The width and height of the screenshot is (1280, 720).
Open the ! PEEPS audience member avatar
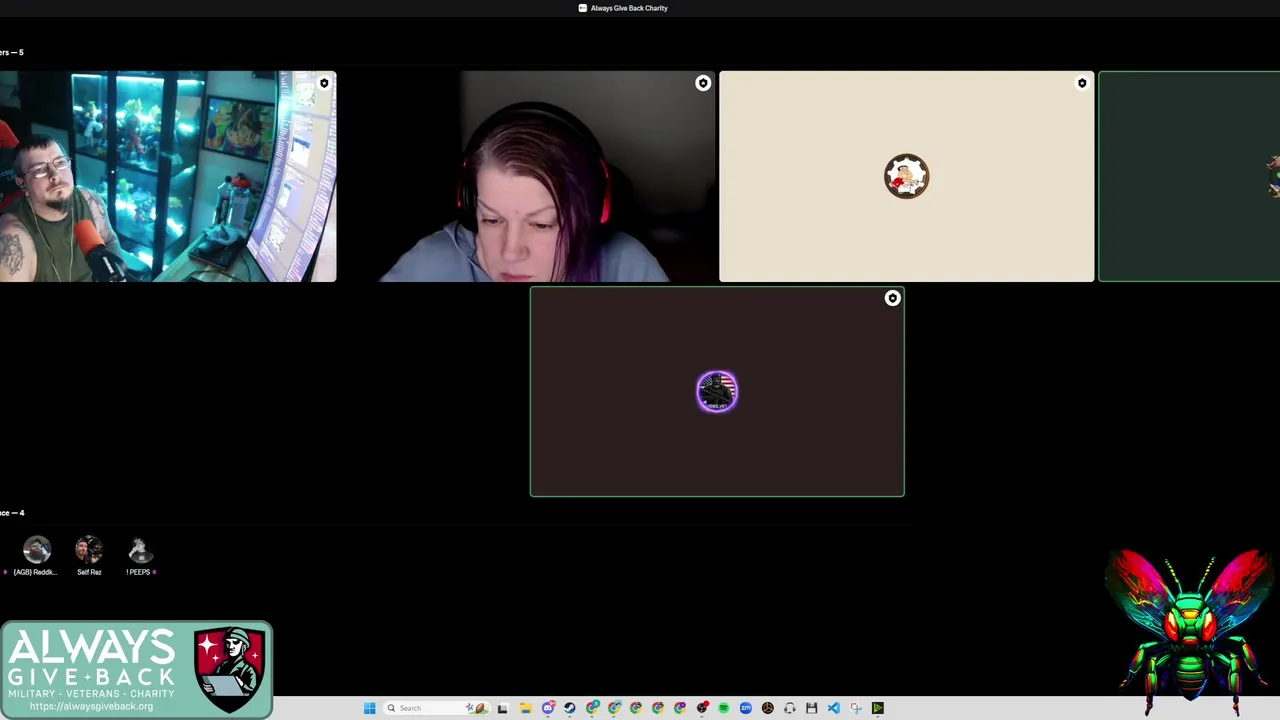(140, 550)
